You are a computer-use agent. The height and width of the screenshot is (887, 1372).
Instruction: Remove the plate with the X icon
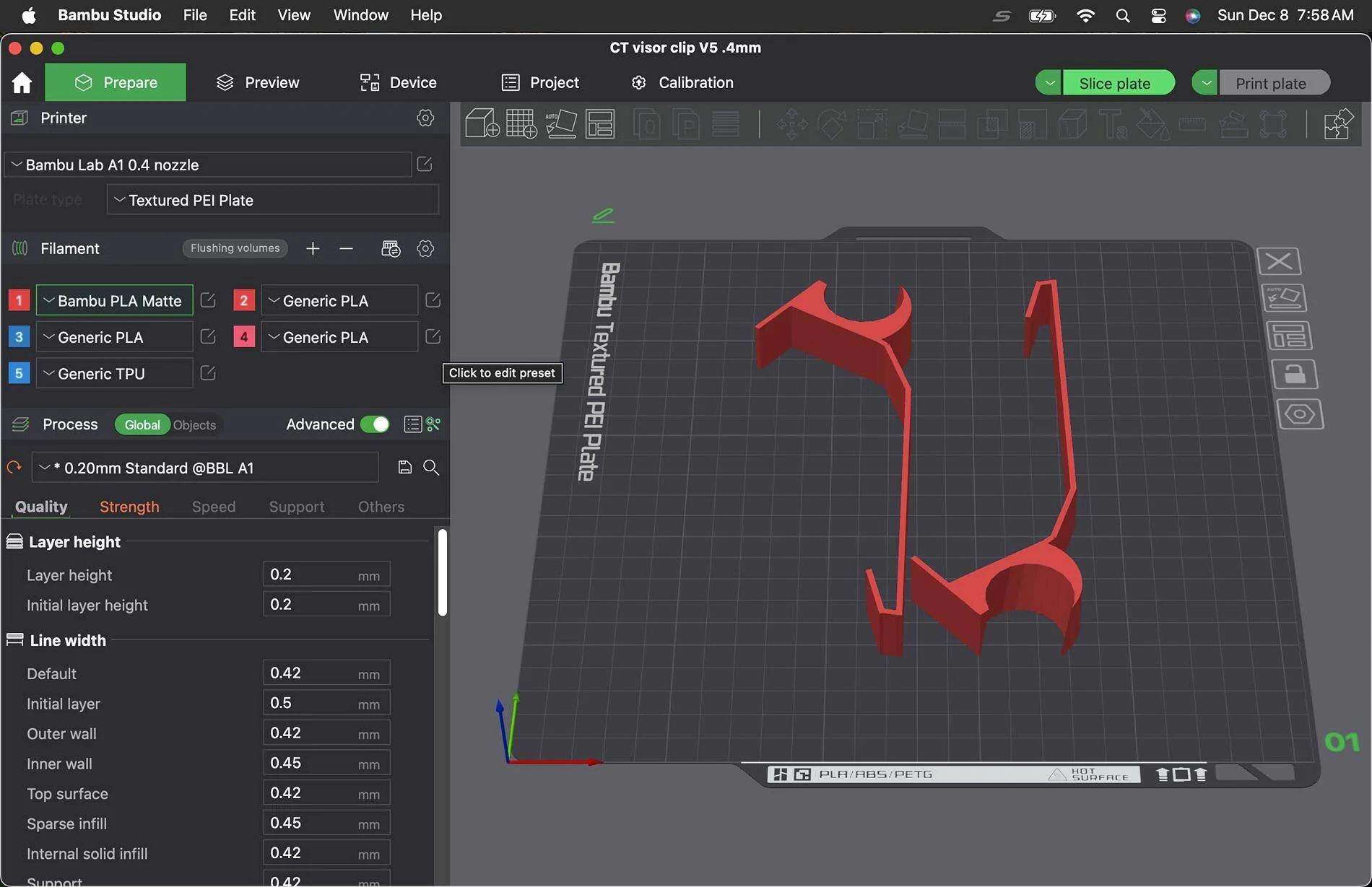point(1279,261)
